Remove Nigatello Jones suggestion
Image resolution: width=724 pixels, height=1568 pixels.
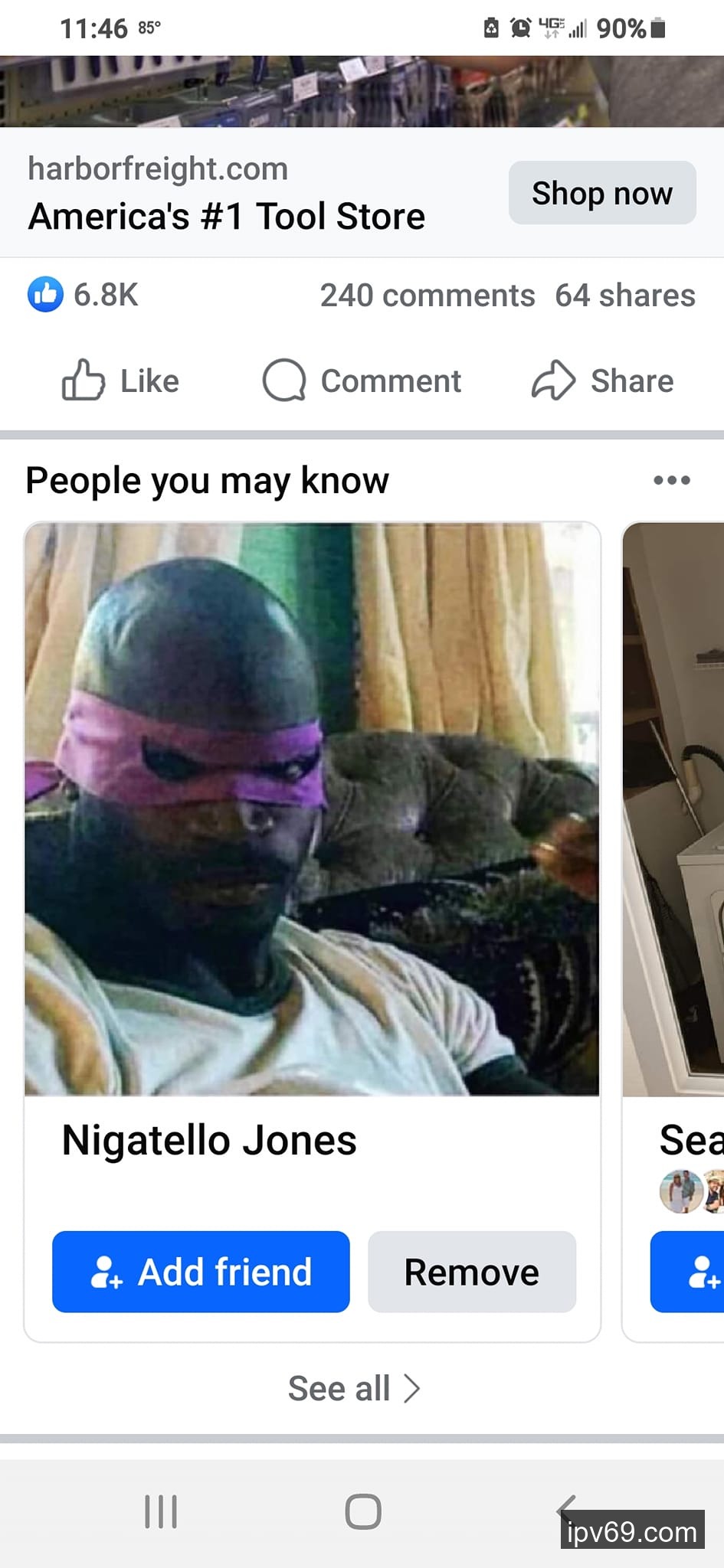(472, 1272)
